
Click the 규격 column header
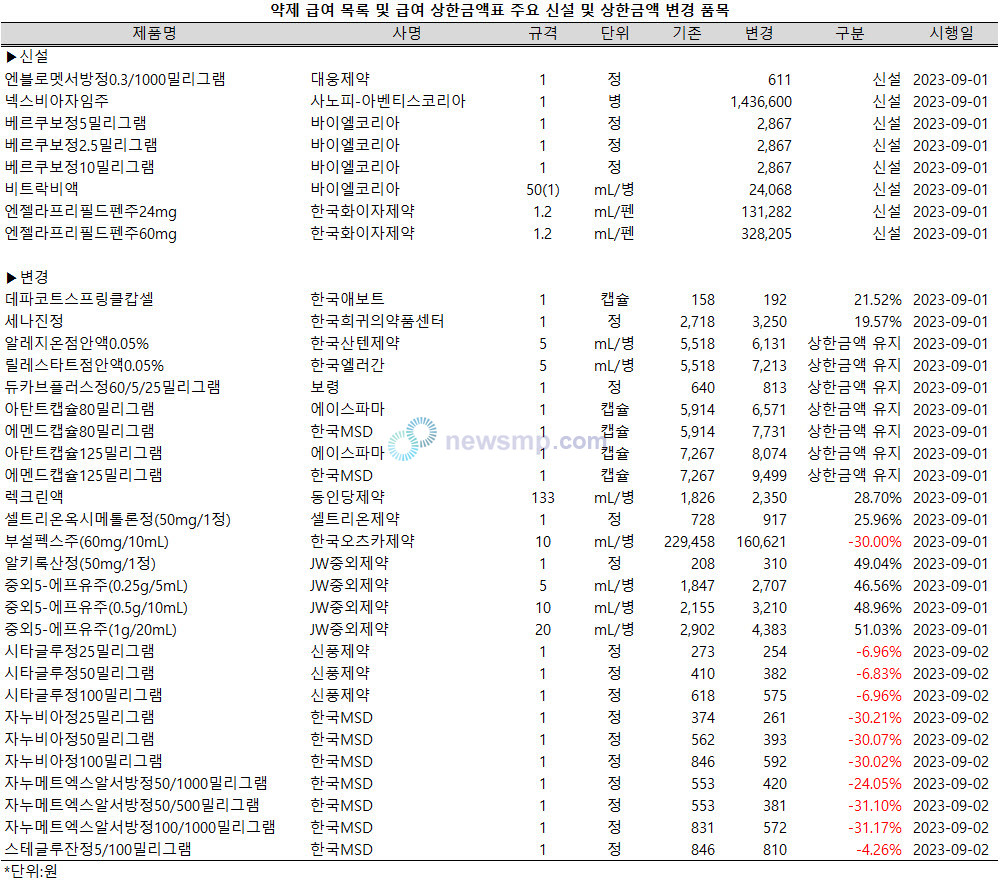pyautogui.click(x=543, y=33)
